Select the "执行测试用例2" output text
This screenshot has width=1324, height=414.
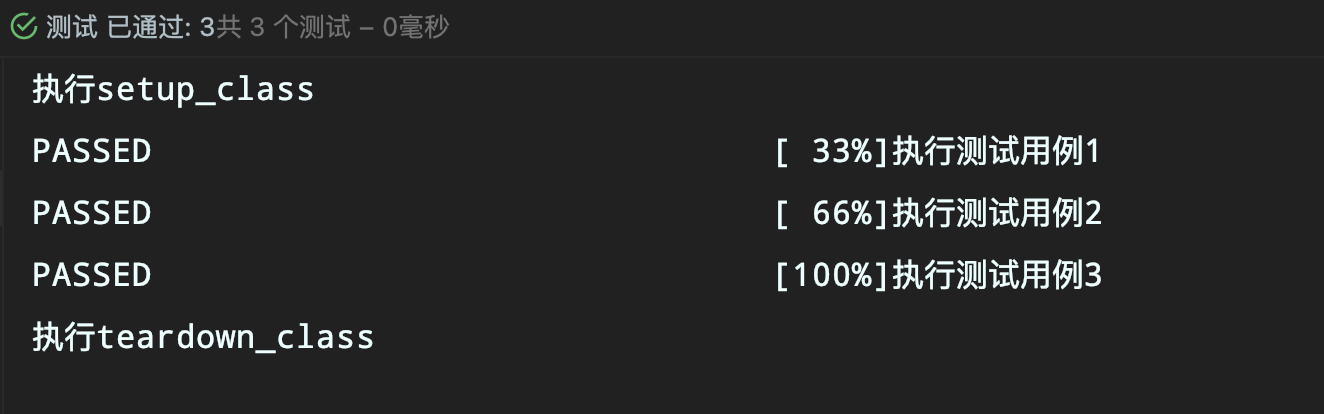tap(996, 214)
